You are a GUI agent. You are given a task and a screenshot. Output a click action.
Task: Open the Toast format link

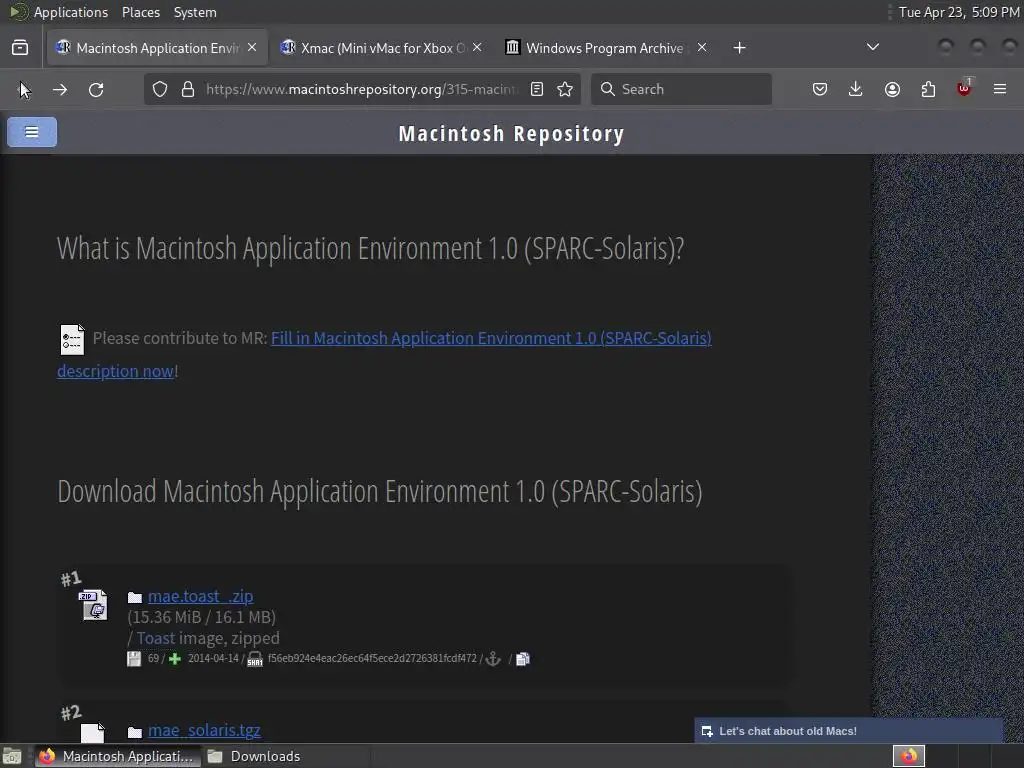(155, 638)
